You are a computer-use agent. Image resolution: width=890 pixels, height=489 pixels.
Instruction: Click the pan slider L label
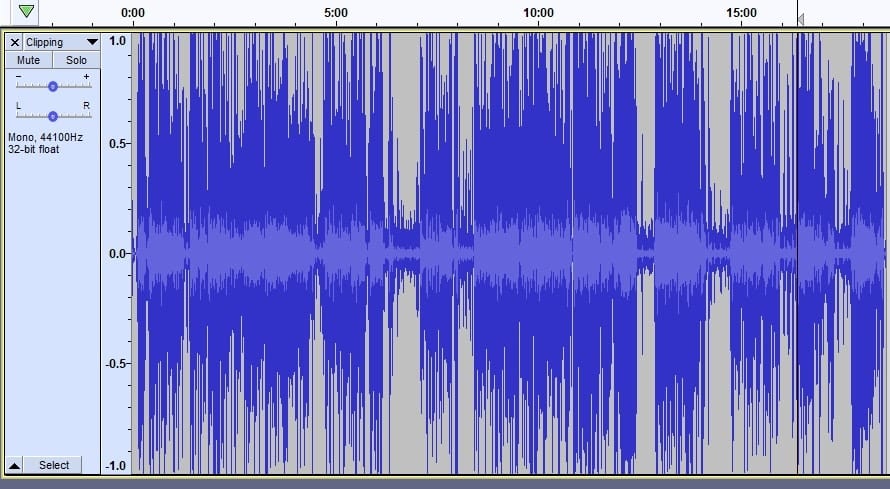[19, 106]
